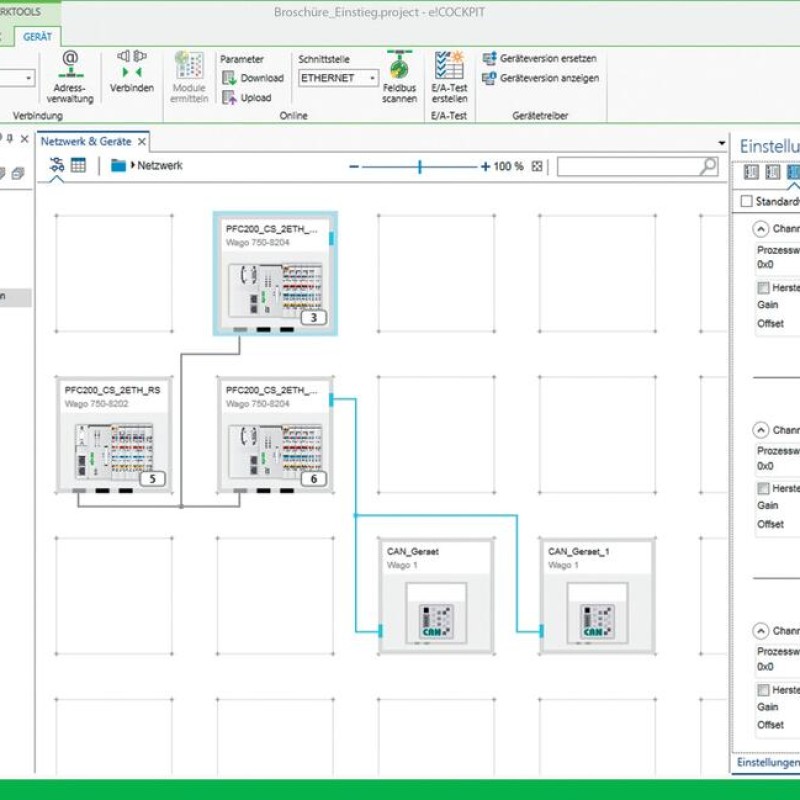The width and height of the screenshot is (800, 800).
Task: Click first settings panel layout icon
Action: click(751, 172)
